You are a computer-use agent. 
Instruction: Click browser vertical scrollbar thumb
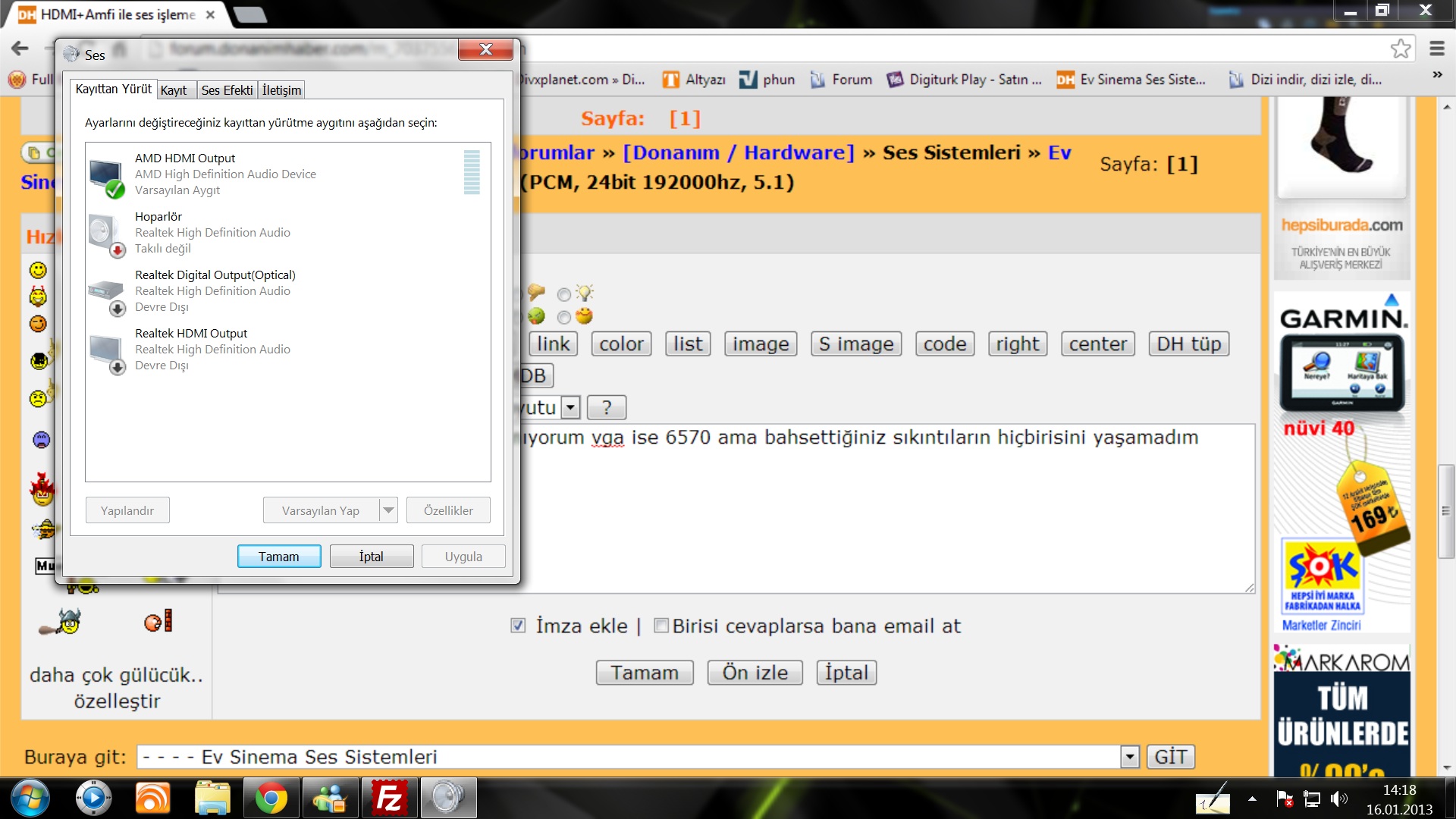tap(1446, 511)
